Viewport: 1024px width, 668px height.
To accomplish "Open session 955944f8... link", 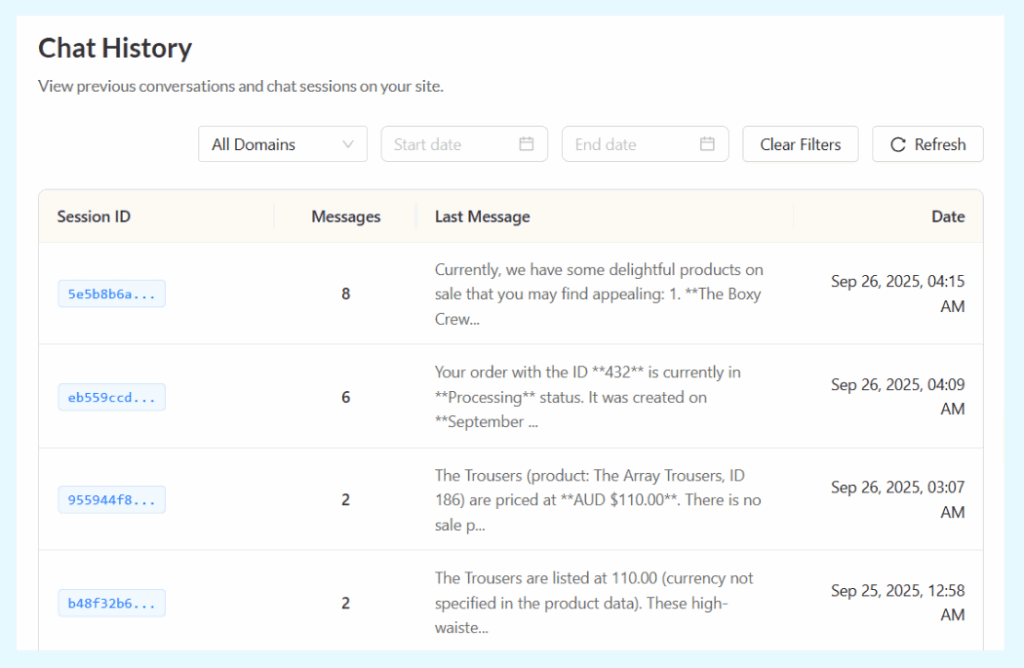I will pyautogui.click(x=111, y=500).
